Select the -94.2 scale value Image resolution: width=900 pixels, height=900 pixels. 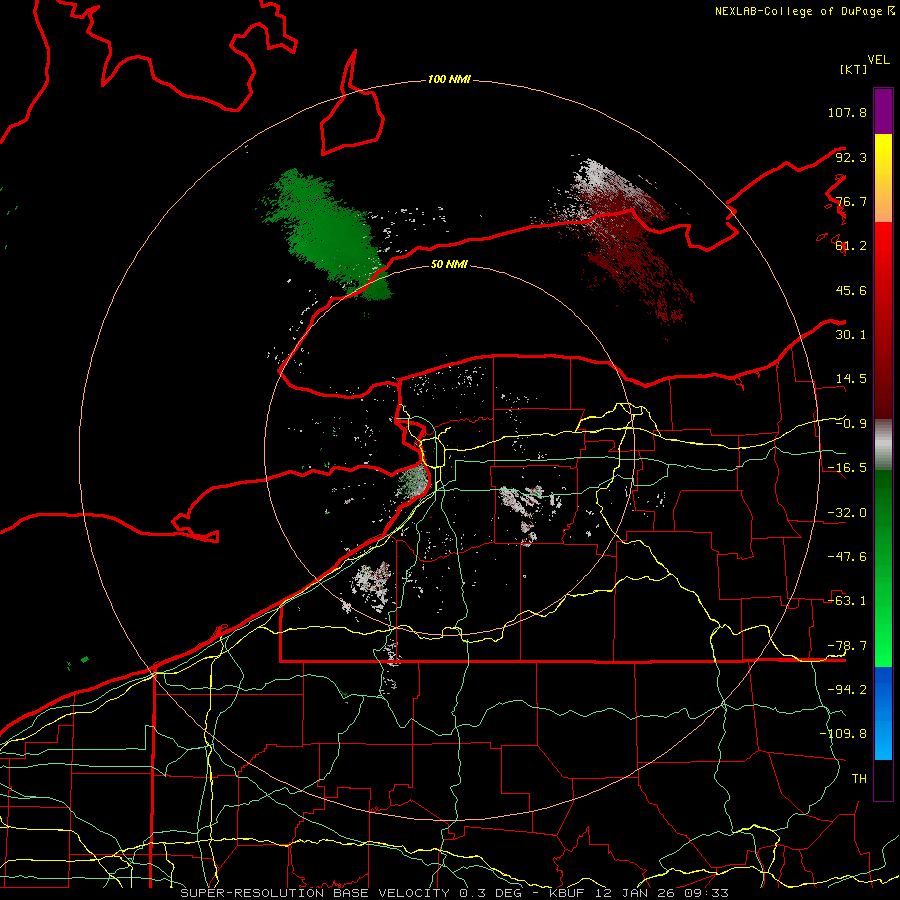tap(847, 689)
